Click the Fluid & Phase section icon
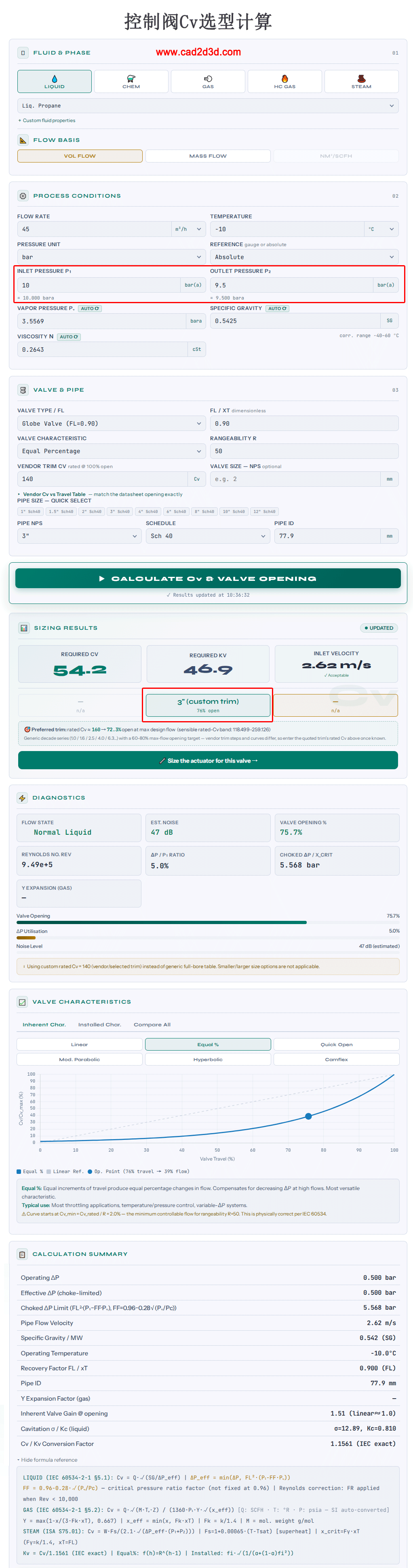413x1568 pixels. 23,53
